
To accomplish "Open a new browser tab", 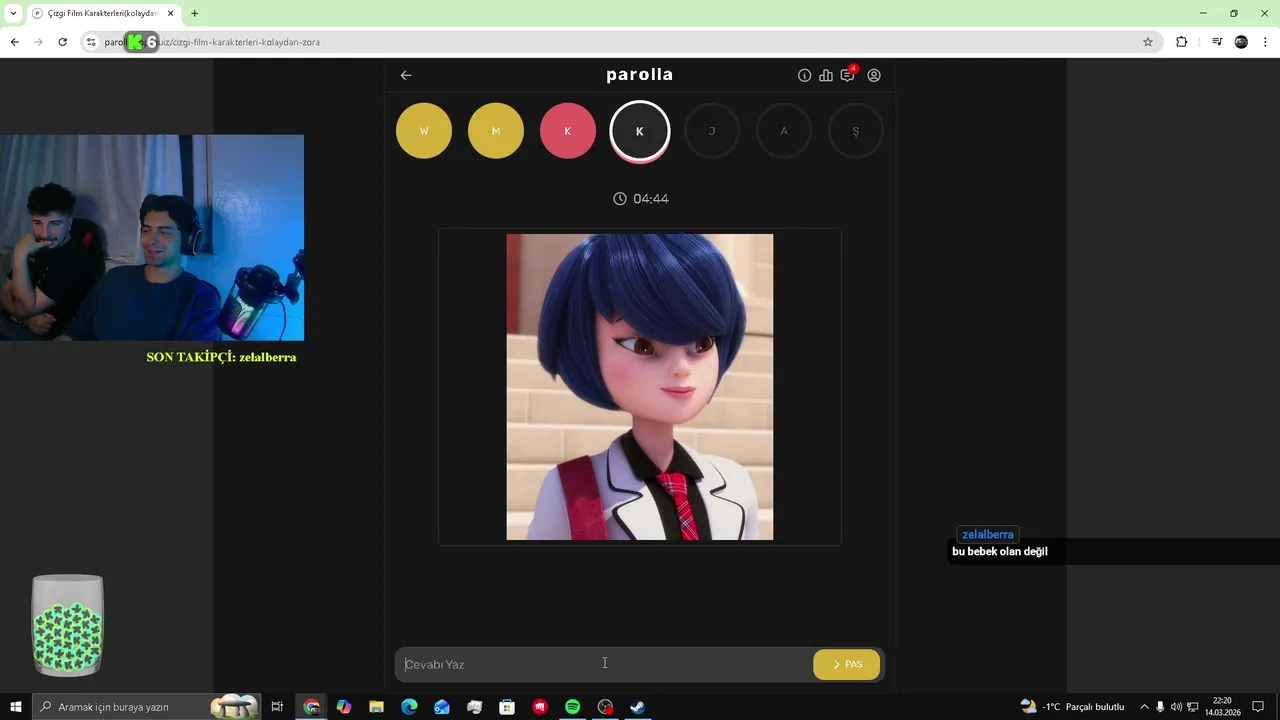I will click(194, 13).
